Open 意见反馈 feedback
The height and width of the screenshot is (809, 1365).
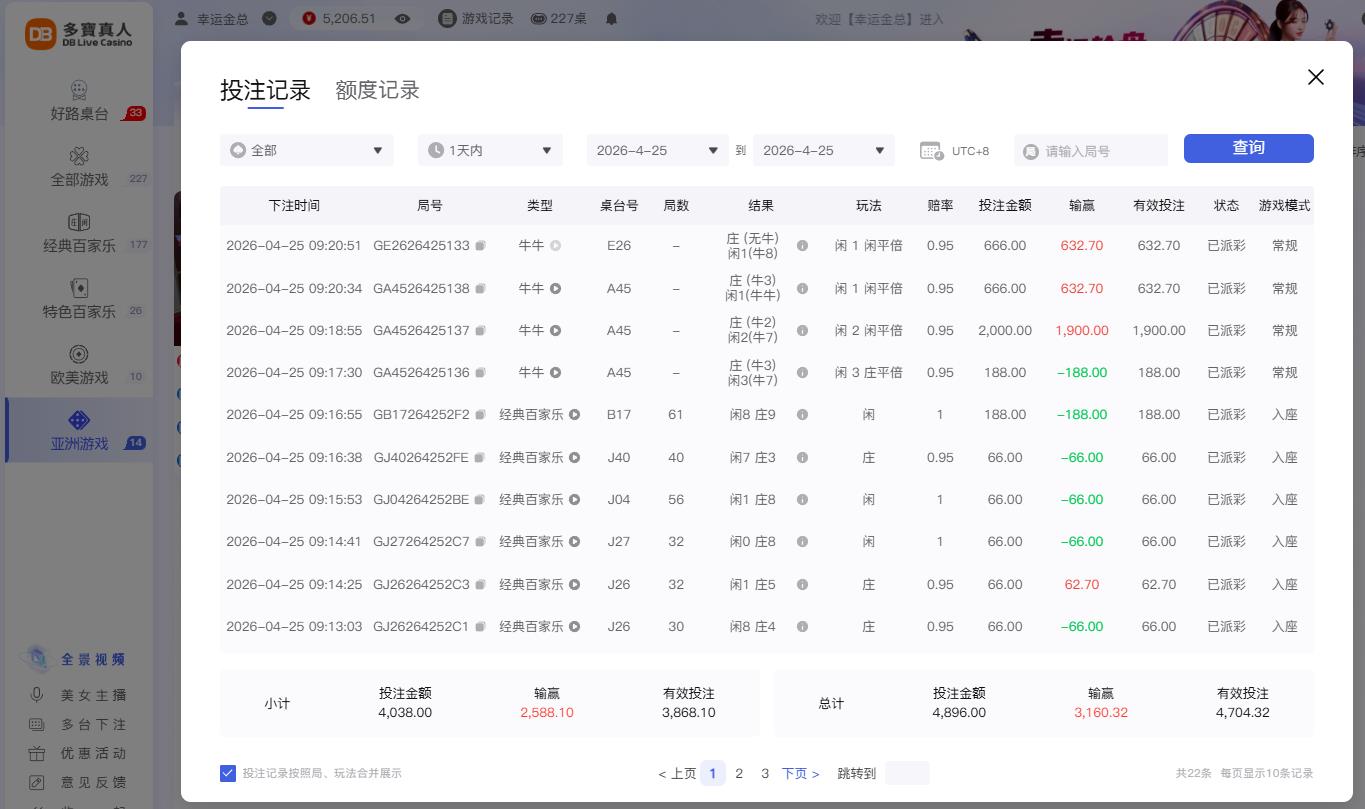point(78,782)
